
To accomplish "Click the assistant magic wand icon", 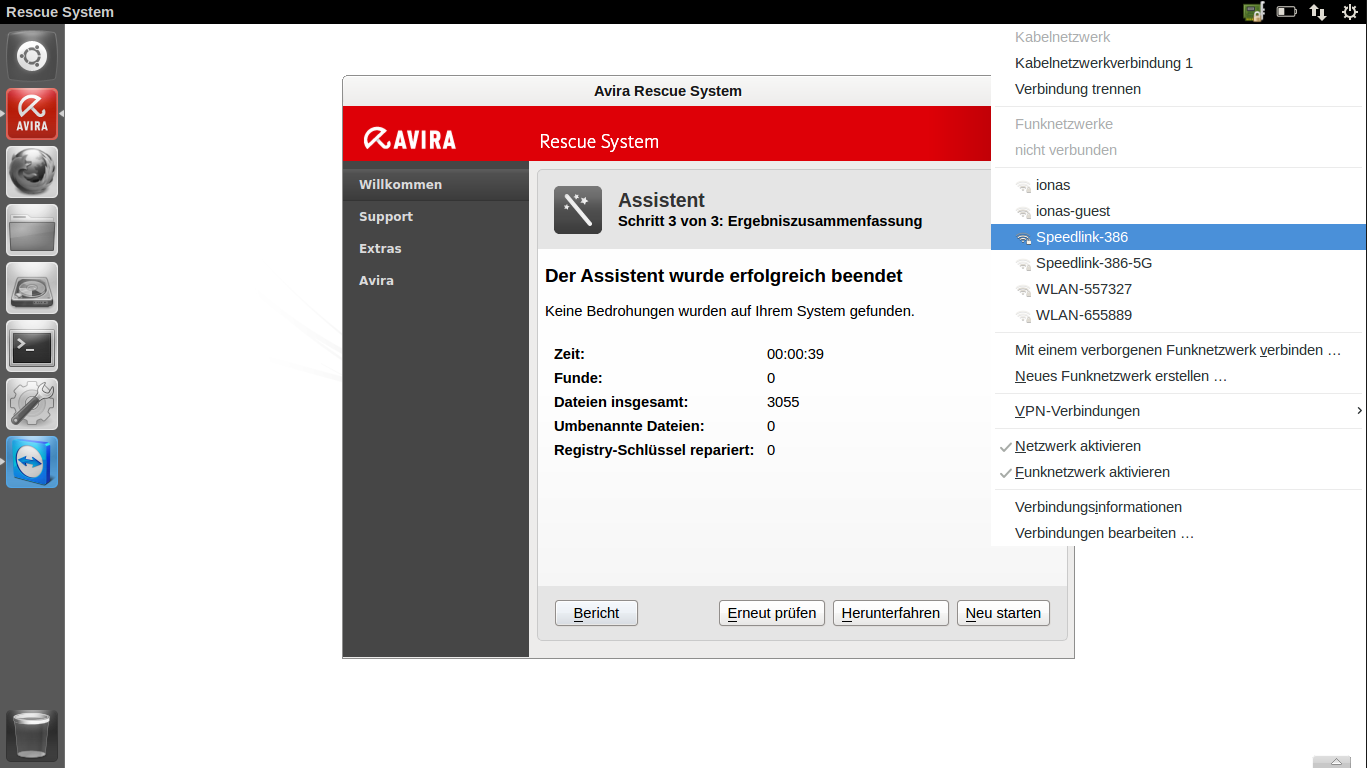I will coord(578,210).
